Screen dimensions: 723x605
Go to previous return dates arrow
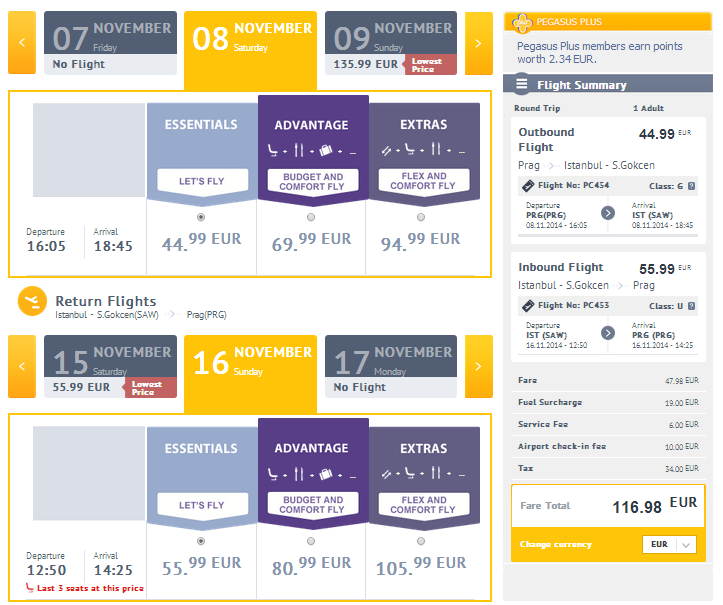(22, 367)
